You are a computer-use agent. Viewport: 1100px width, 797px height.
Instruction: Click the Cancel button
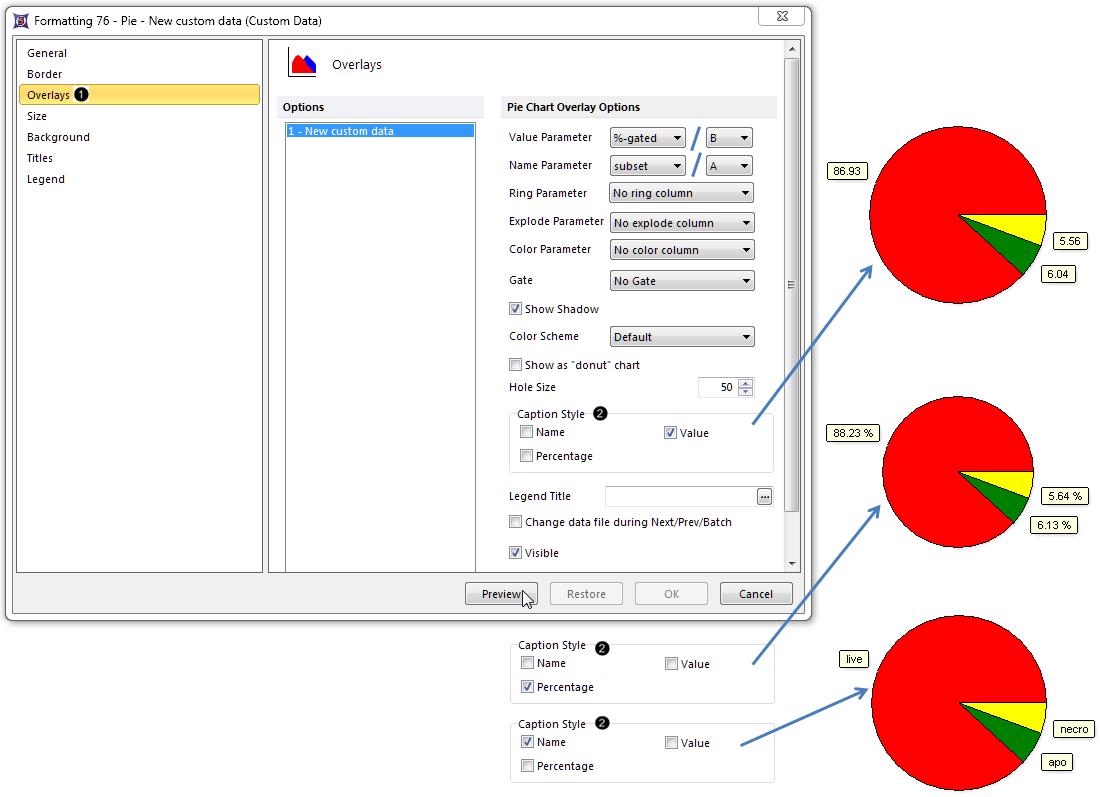pyautogui.click(x=756, y=594)
